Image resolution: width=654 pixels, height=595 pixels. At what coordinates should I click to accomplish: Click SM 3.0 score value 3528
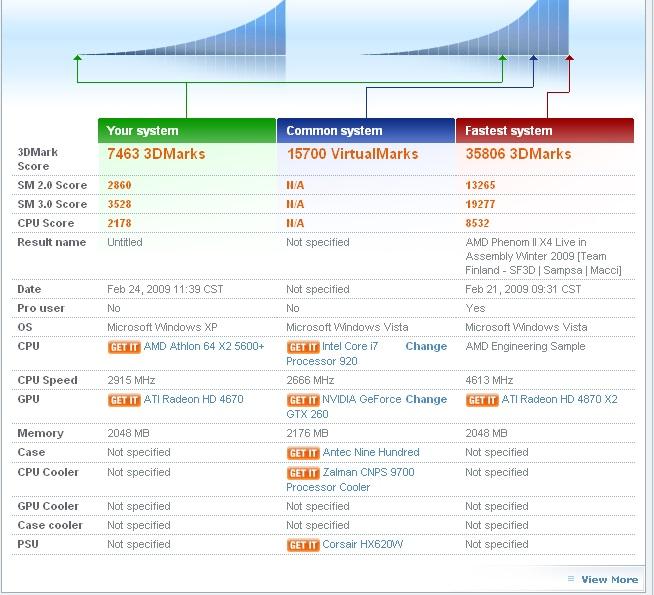pyautogui.click(x=119, y=204)
